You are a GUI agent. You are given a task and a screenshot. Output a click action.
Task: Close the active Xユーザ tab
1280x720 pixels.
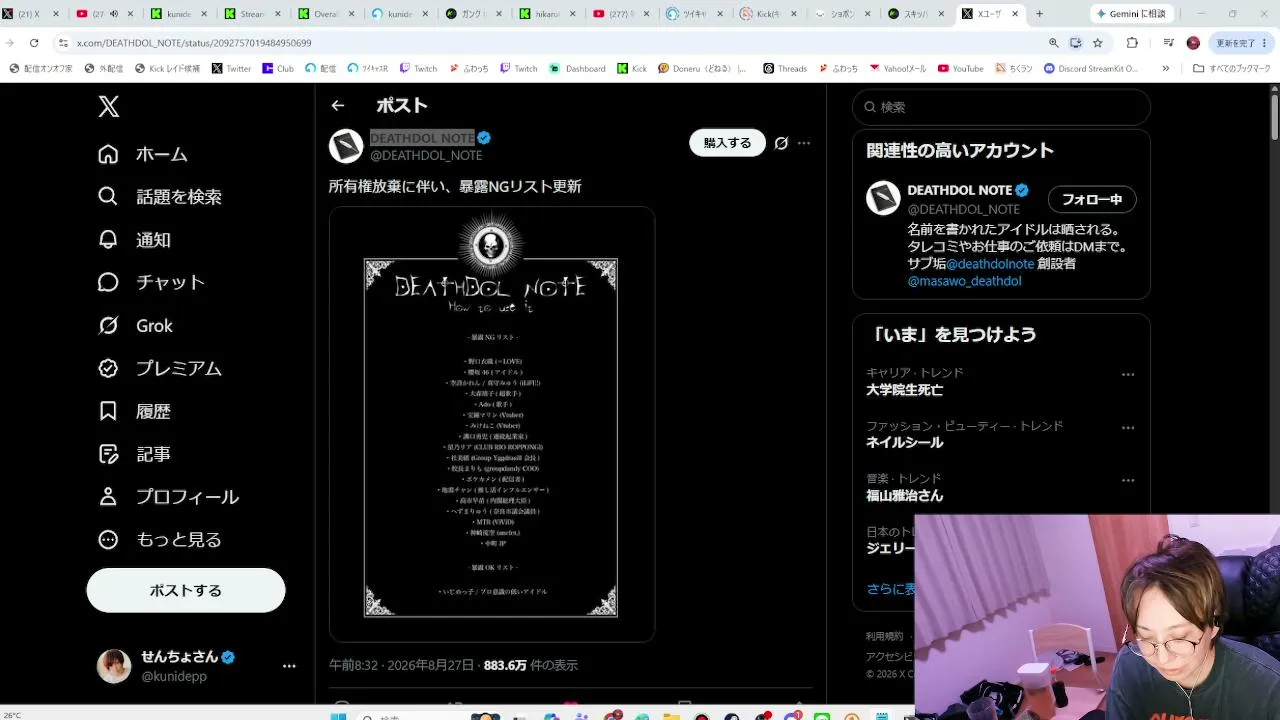click(x=1015, y=14)
